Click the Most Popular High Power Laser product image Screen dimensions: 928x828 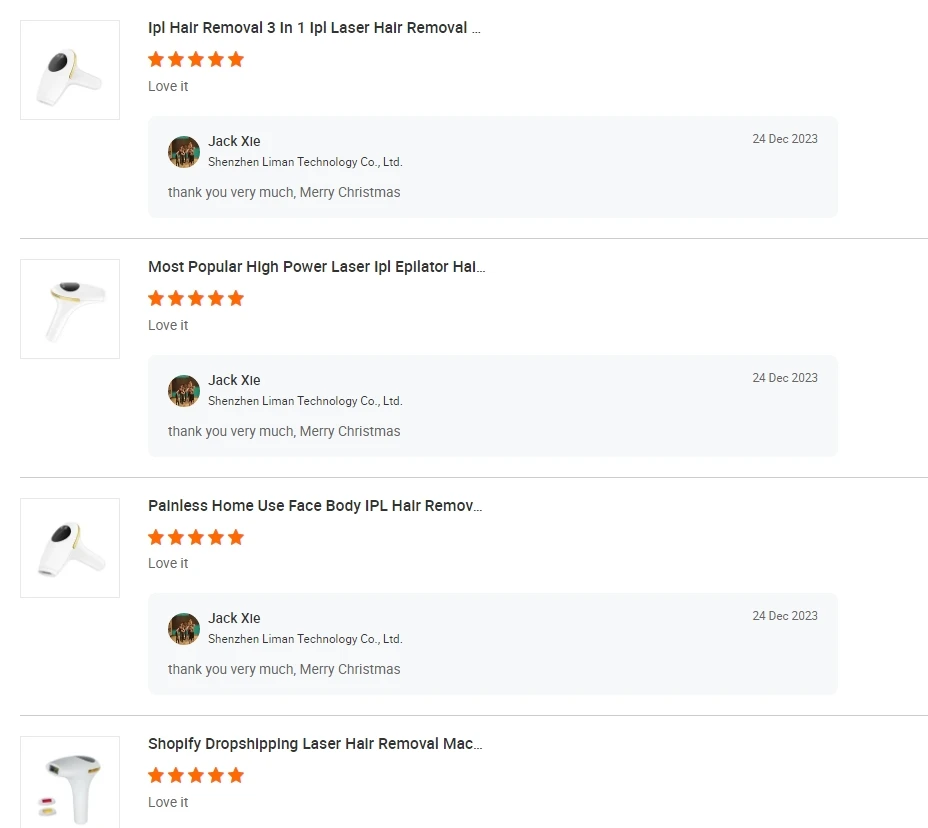tap(70, 309)
